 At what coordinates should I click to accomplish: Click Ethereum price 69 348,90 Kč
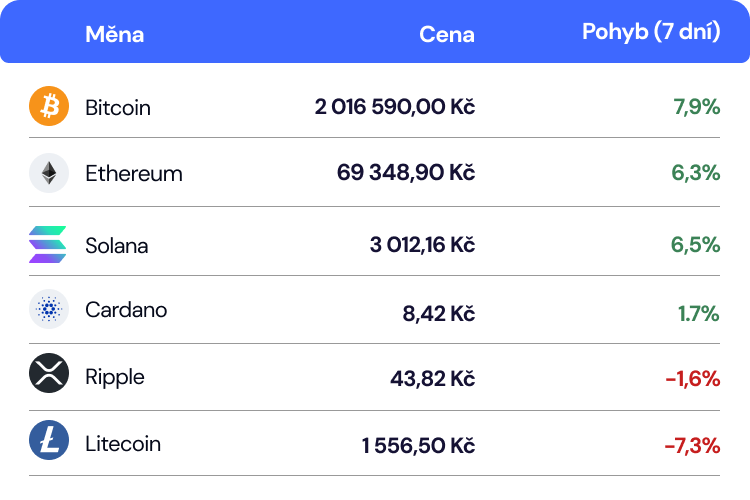(405, 173)
